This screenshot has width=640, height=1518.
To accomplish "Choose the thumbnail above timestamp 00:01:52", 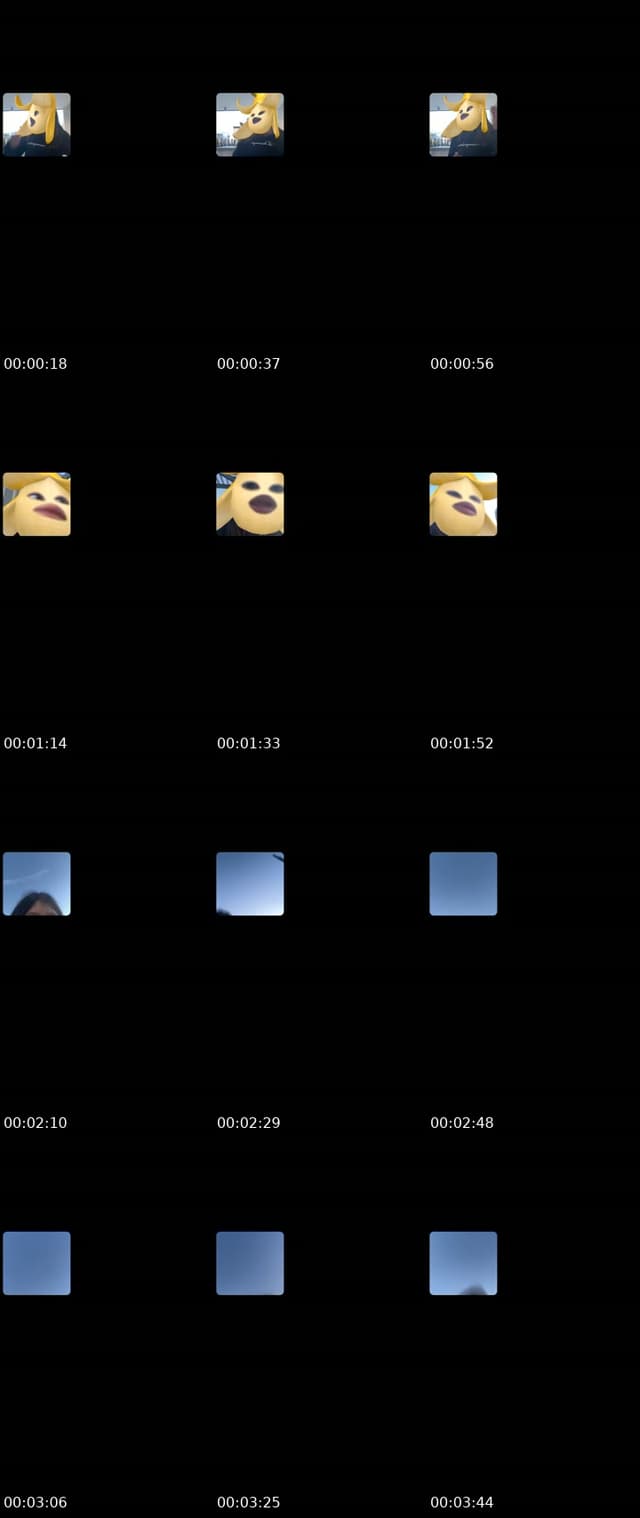I will [463, 504].
